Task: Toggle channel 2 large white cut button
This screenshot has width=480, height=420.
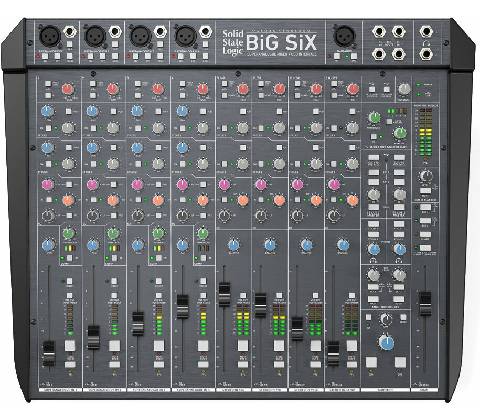Action: point(114,346)
